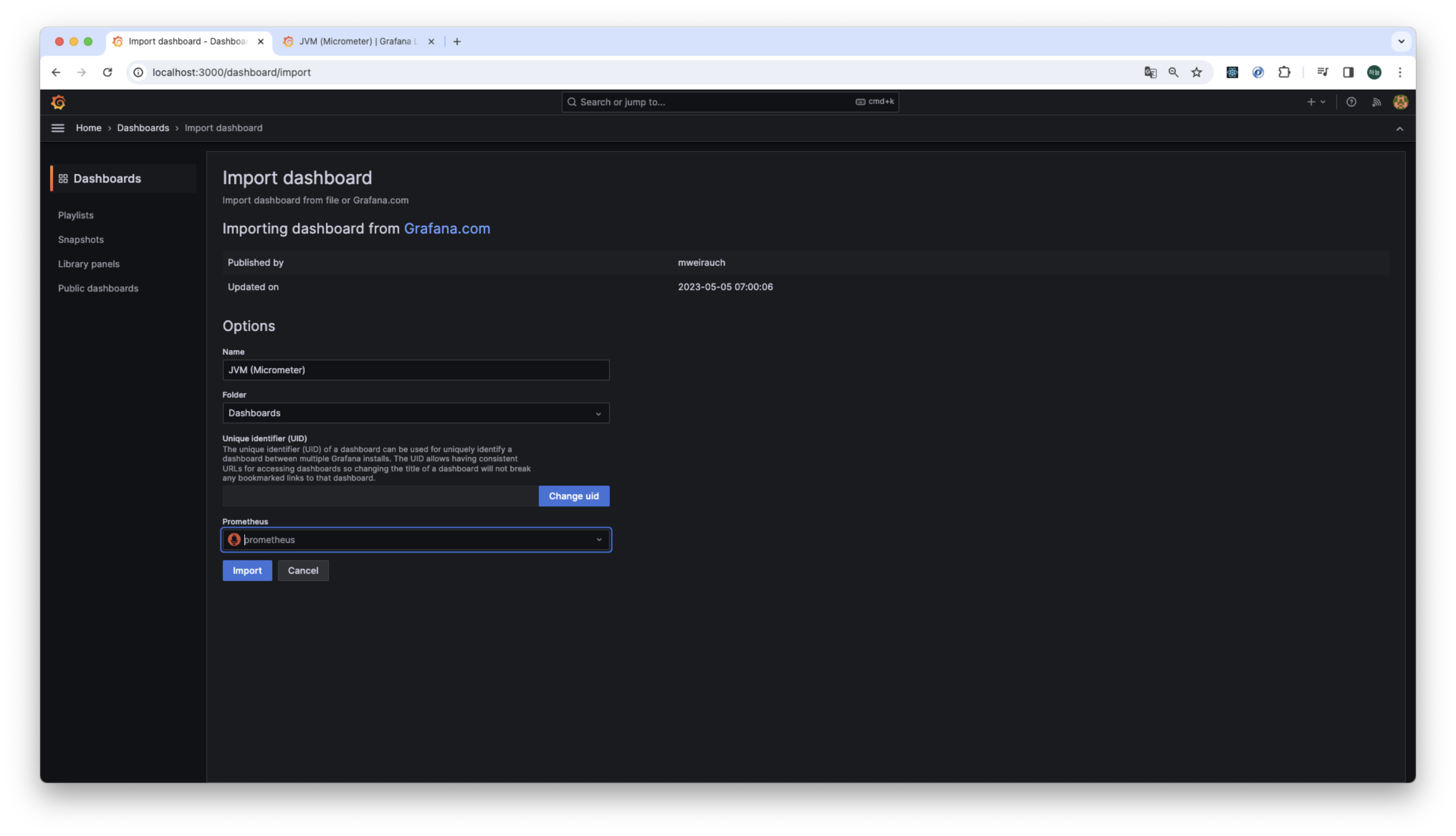Bookmark this page with the star icon

pos(1197,72)
